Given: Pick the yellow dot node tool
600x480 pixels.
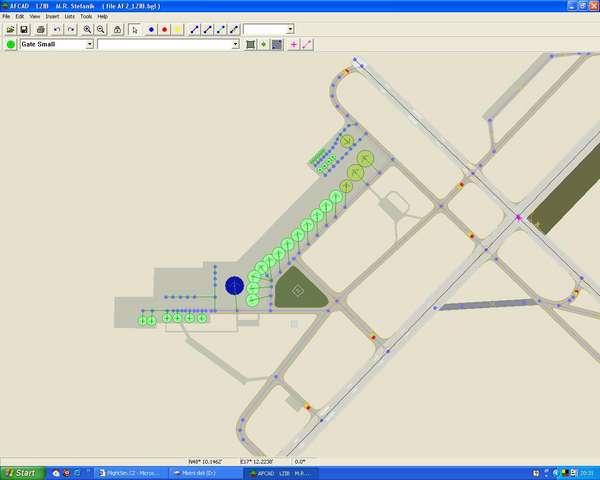Looking at the screenshot, I should tap(178, 29).
